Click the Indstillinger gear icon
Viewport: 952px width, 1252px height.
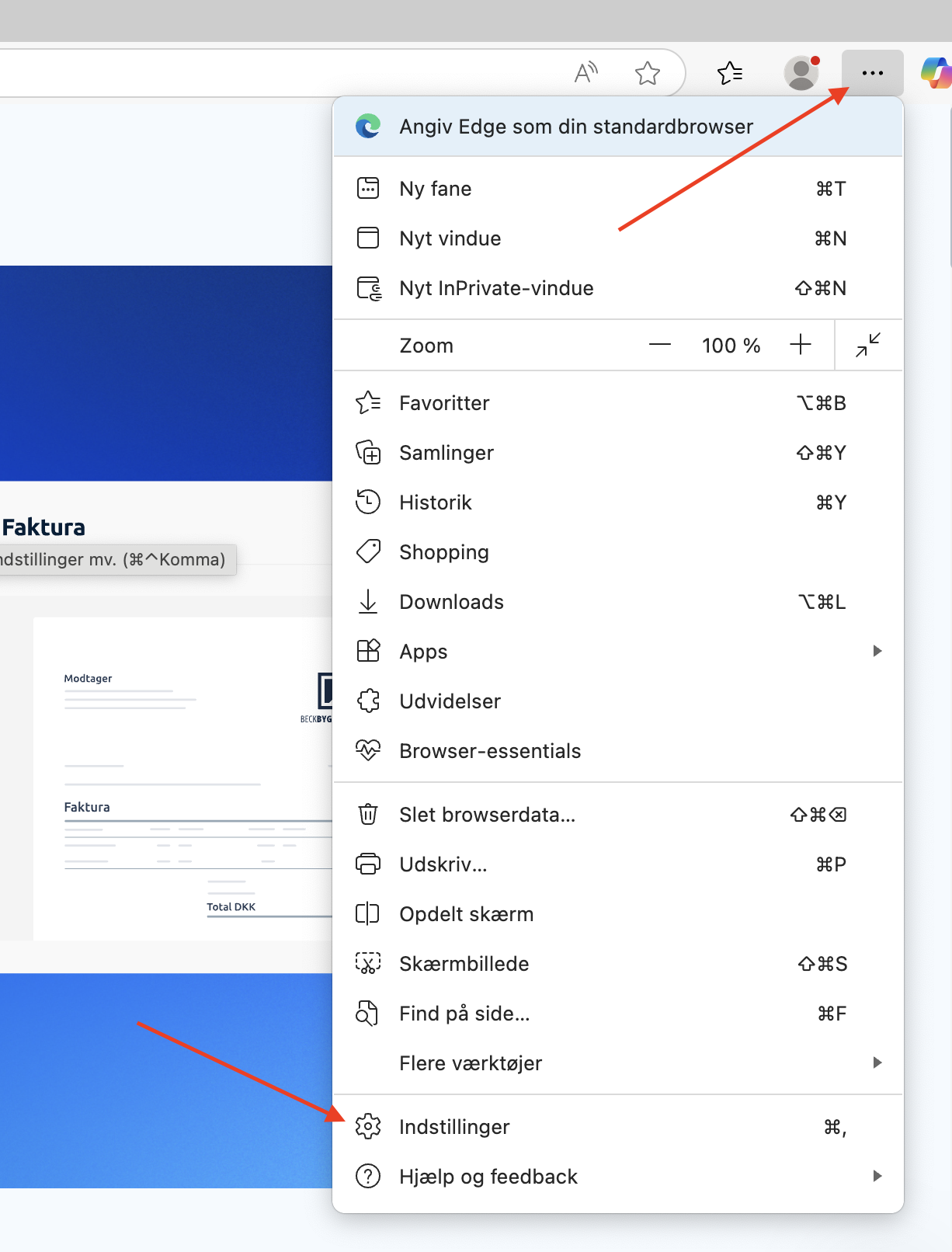point(368,1126)
